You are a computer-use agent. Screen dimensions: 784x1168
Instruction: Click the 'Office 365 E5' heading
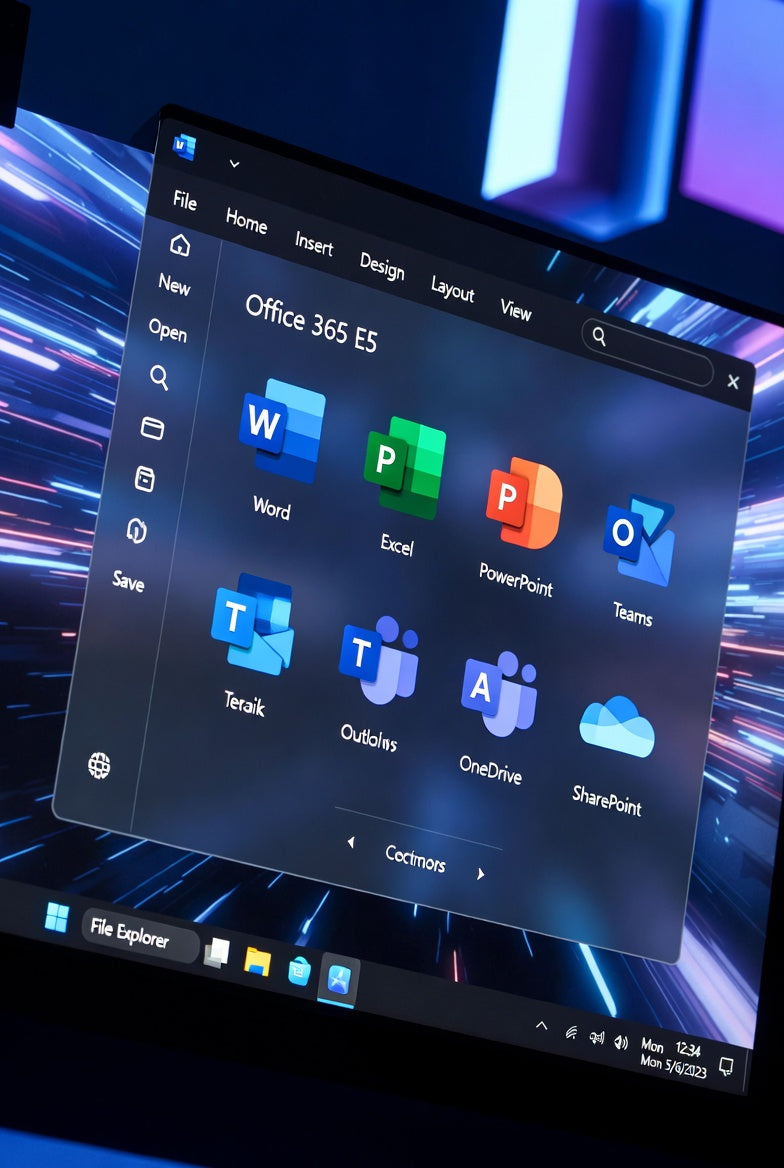pyautogui.click(x=312, y=323)
